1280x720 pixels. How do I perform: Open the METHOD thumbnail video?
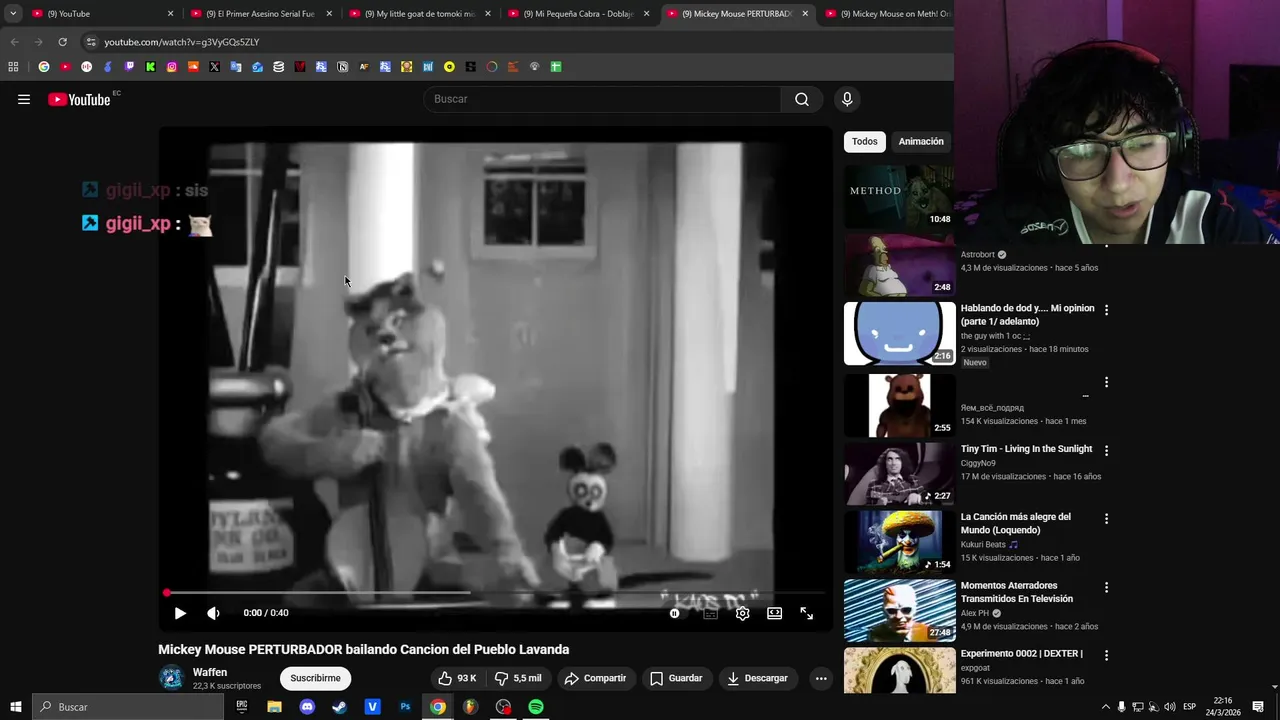coord(899,196)
